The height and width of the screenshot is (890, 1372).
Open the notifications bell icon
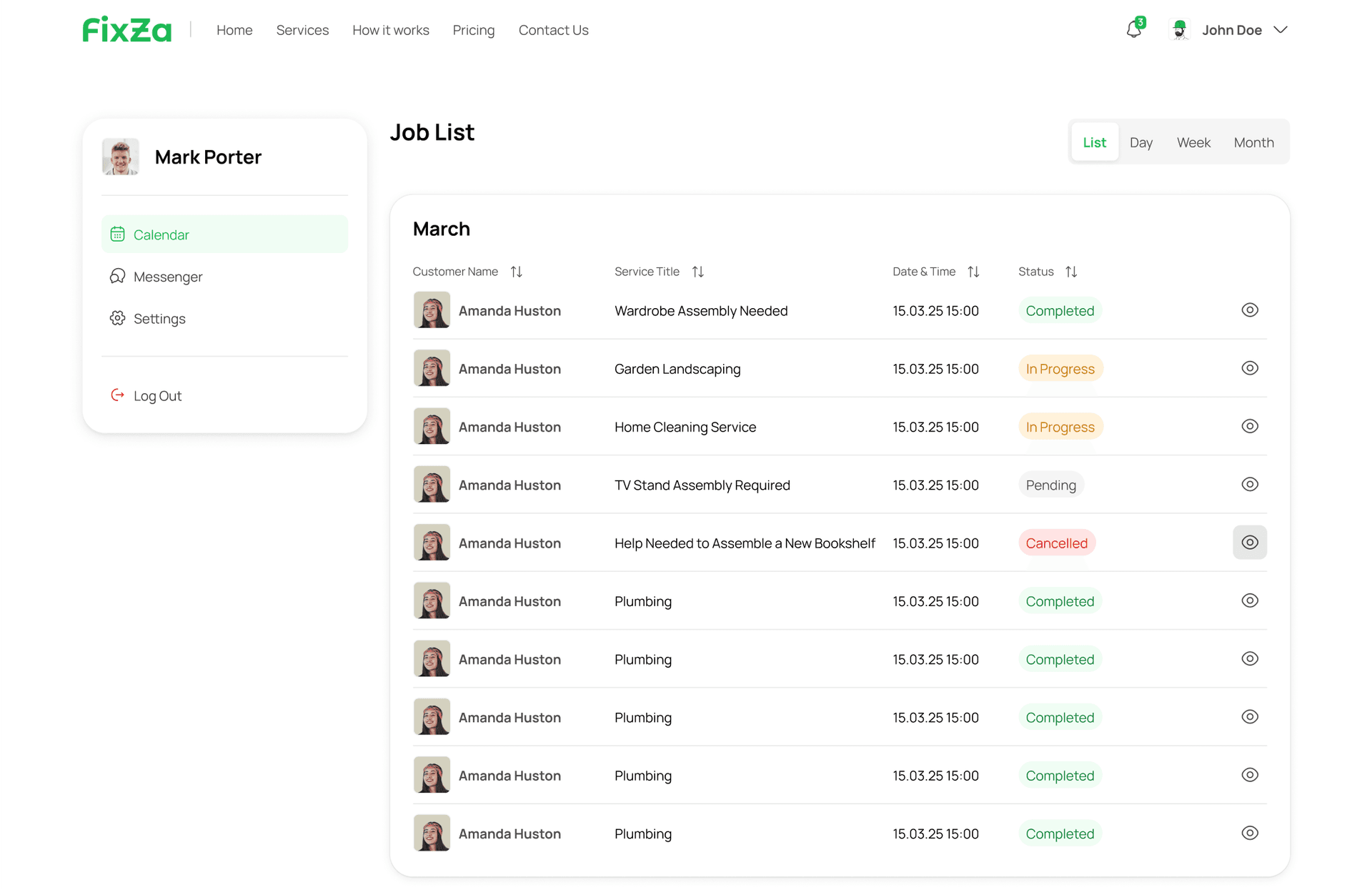[1134, 30]
